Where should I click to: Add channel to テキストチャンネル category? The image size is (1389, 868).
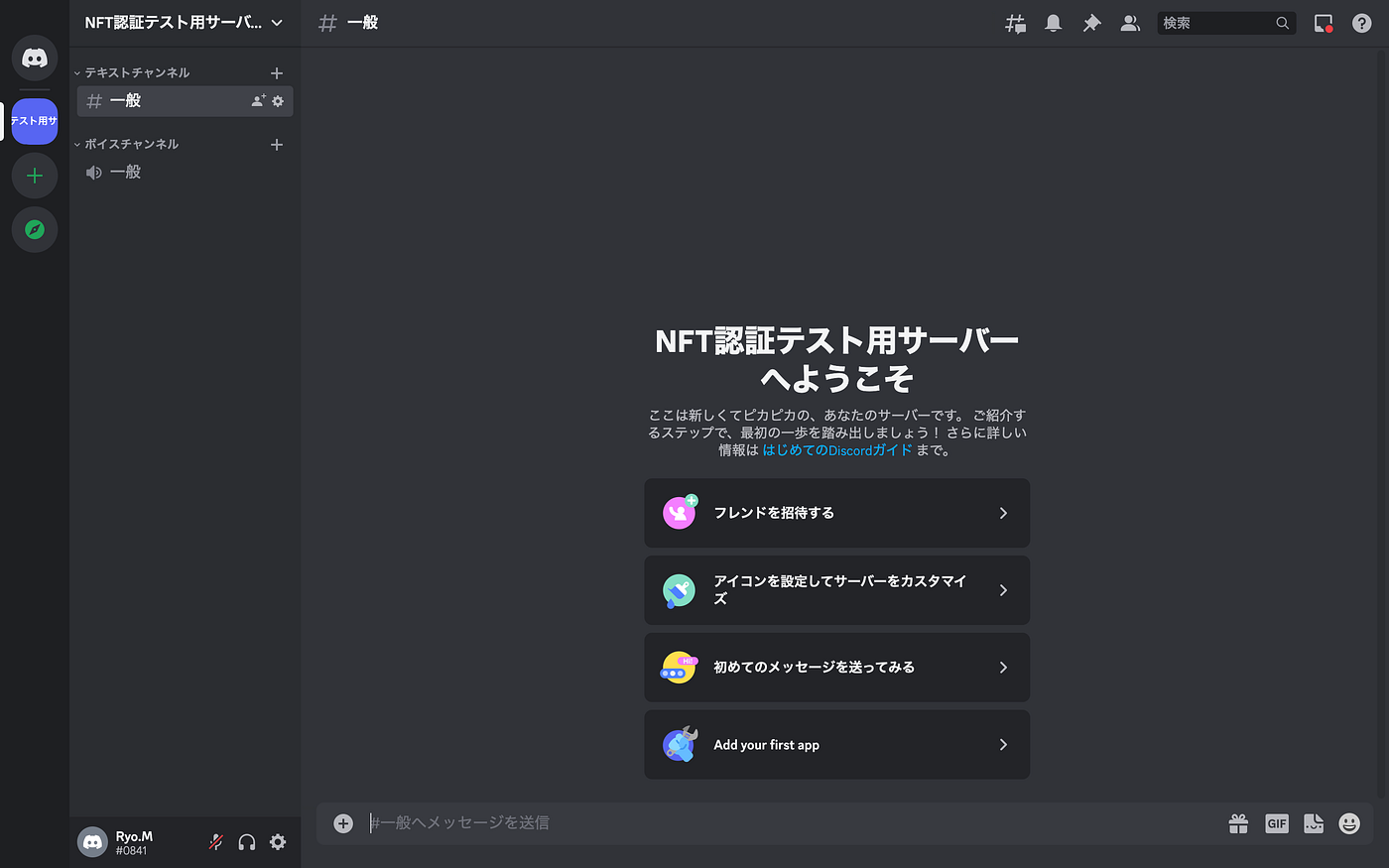coord(277,72)
